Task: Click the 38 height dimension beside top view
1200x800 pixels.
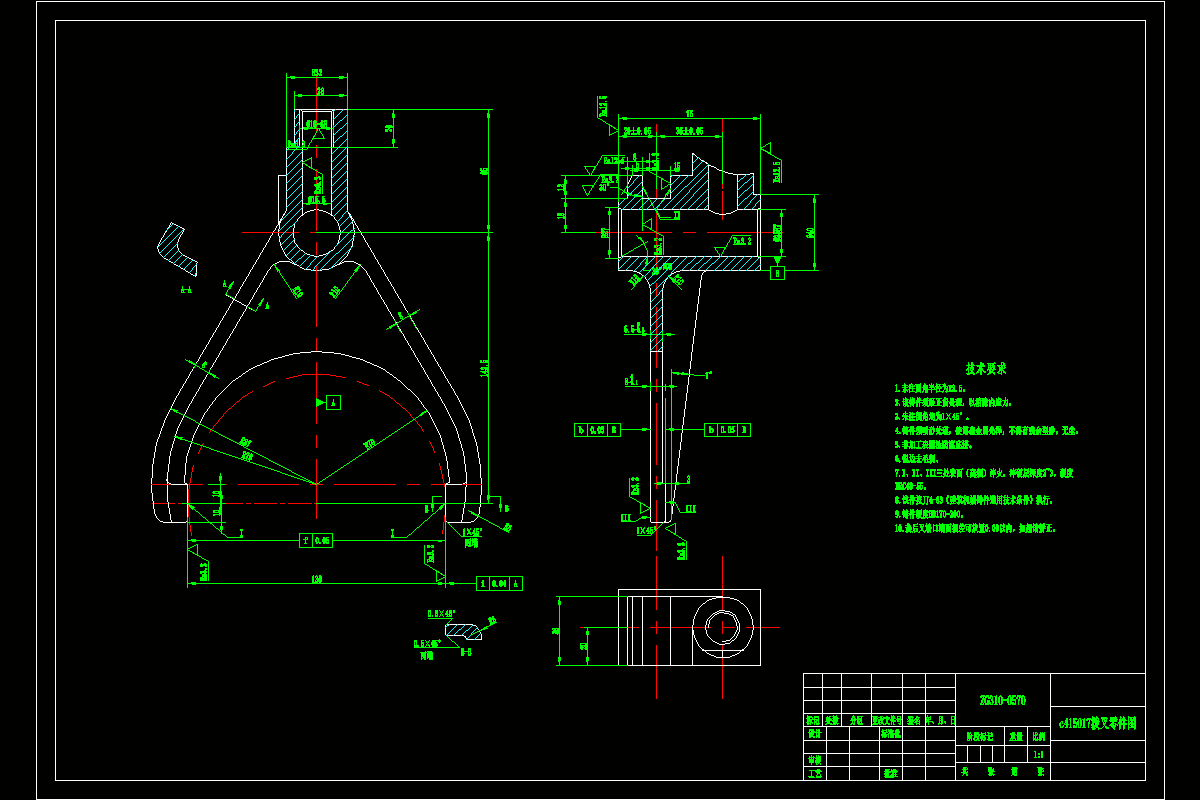Action: (556, 632)
